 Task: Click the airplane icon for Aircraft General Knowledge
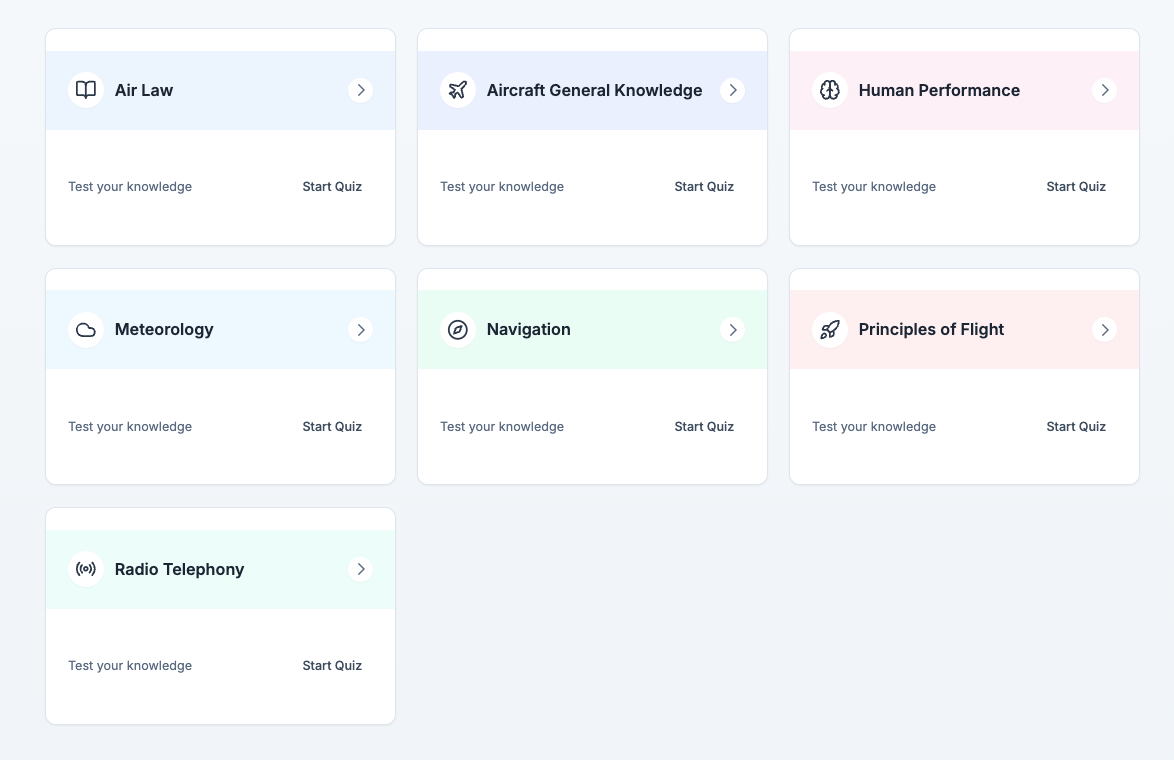point(458,90)
